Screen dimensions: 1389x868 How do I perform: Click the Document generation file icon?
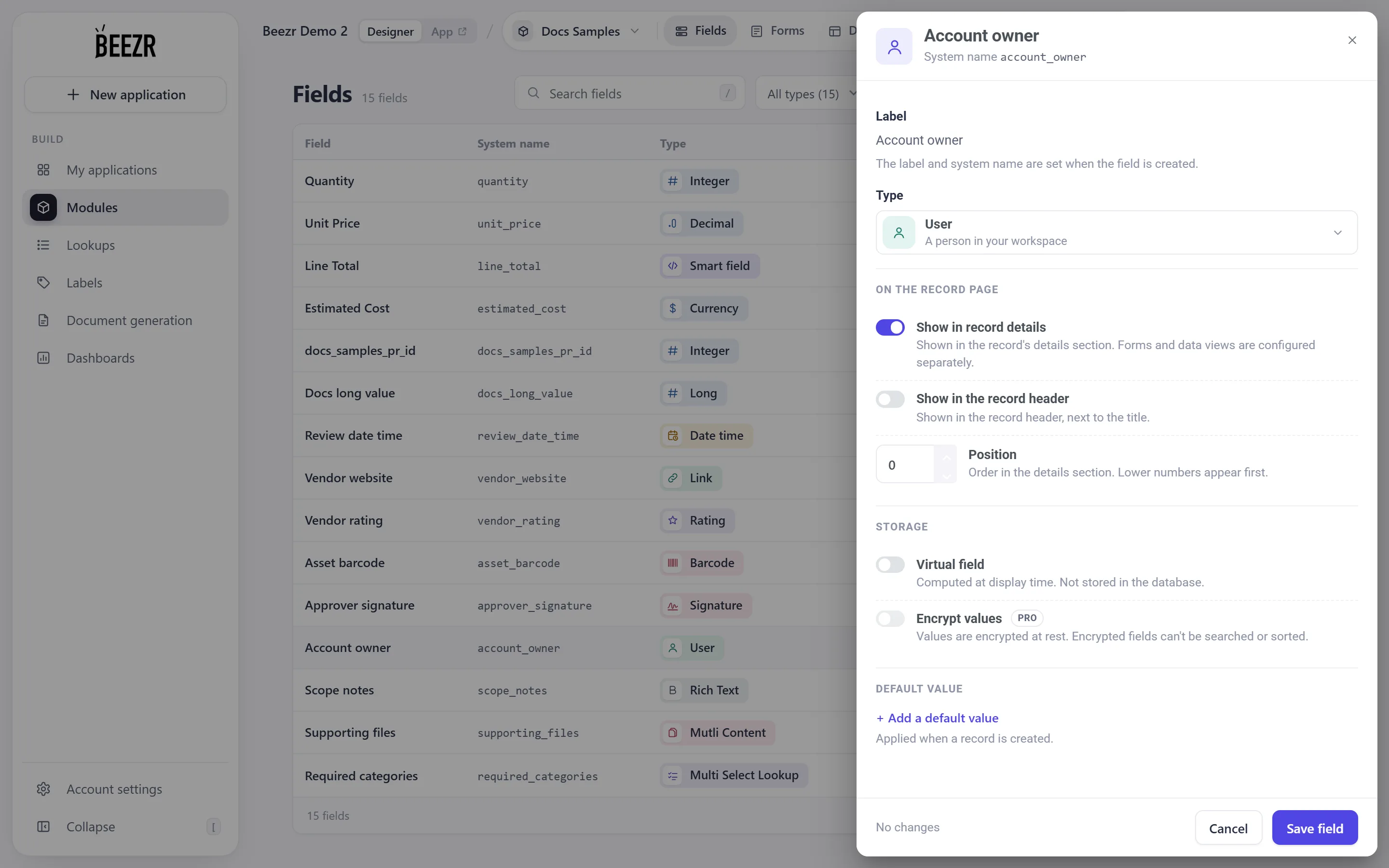point(43,320)
